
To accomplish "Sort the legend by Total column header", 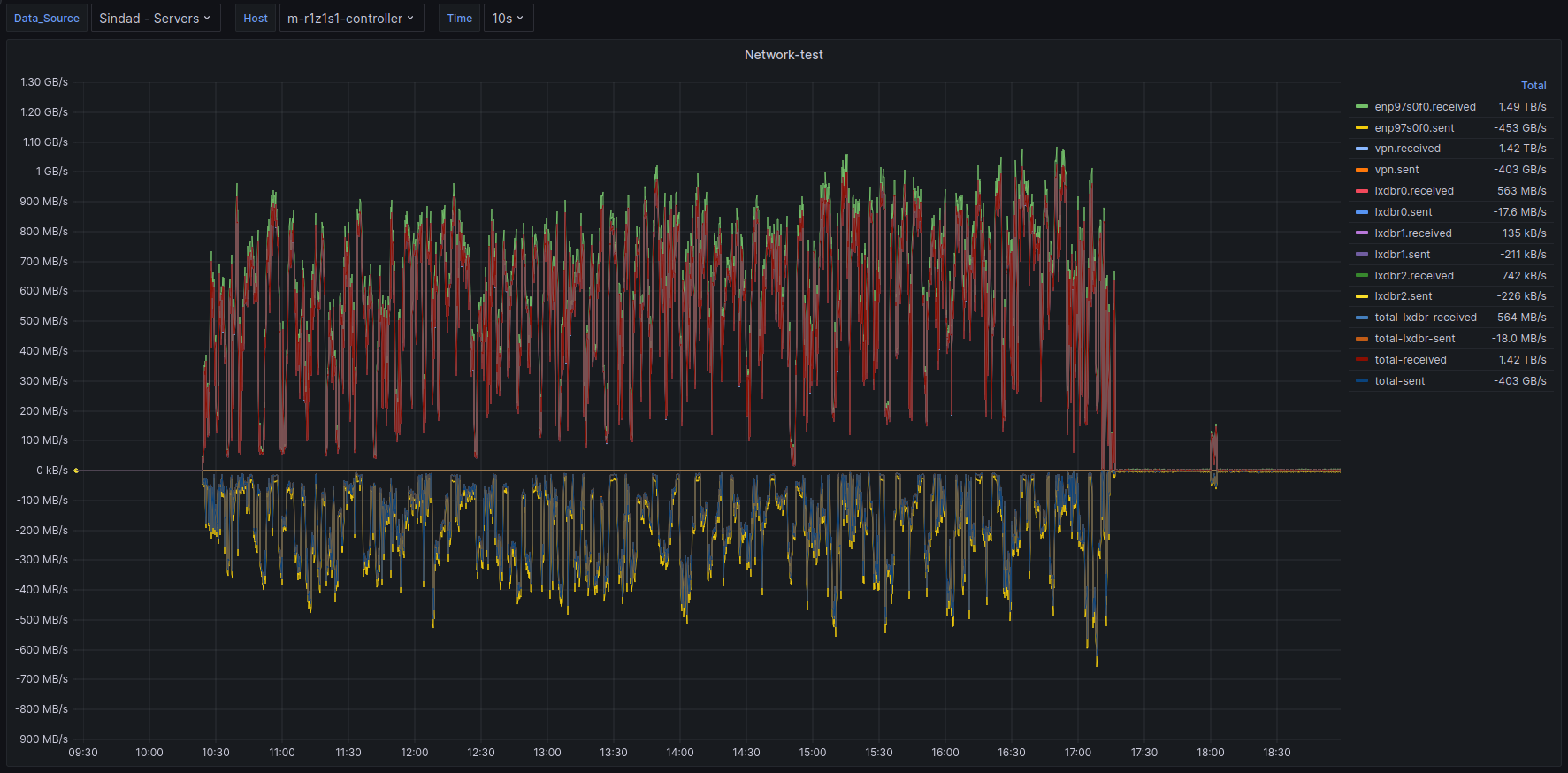I will [1533, 86].
